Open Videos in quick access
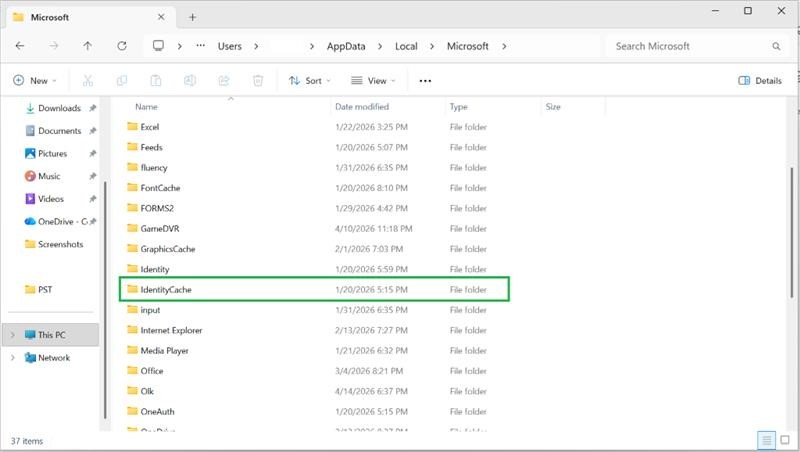This screenshot has height=452, width=800. pyautogui.click(x=51, y=199)
